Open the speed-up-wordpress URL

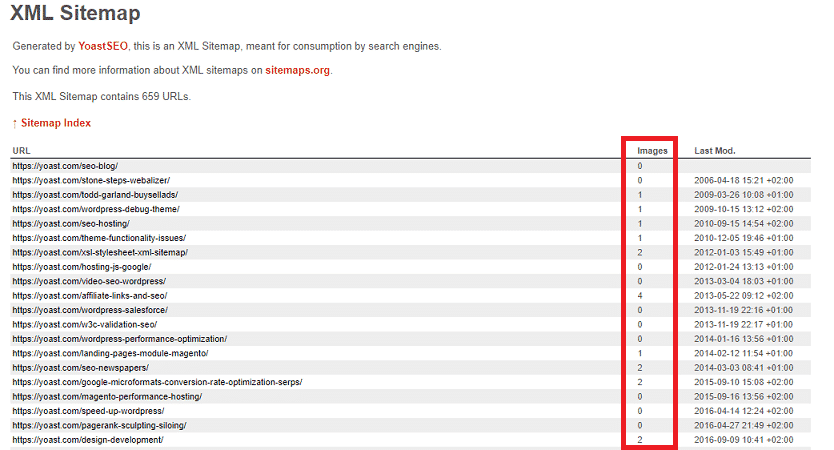click(88, 411)
